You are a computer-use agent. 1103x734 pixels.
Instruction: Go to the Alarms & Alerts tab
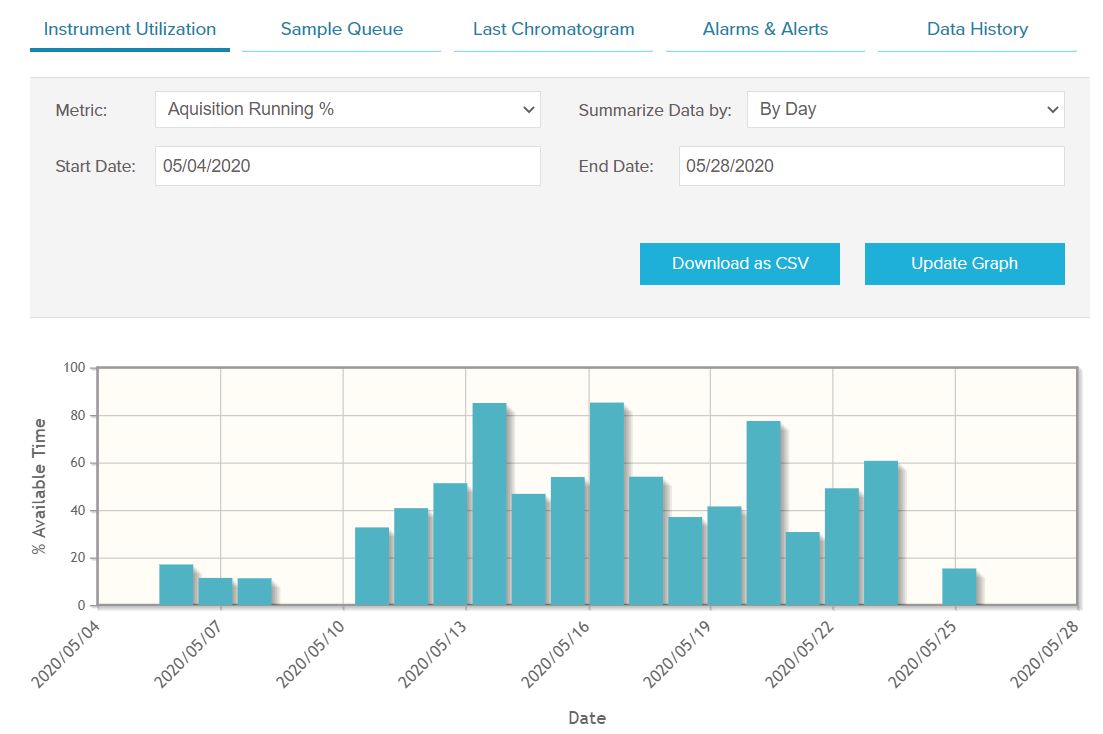[765, 29]
